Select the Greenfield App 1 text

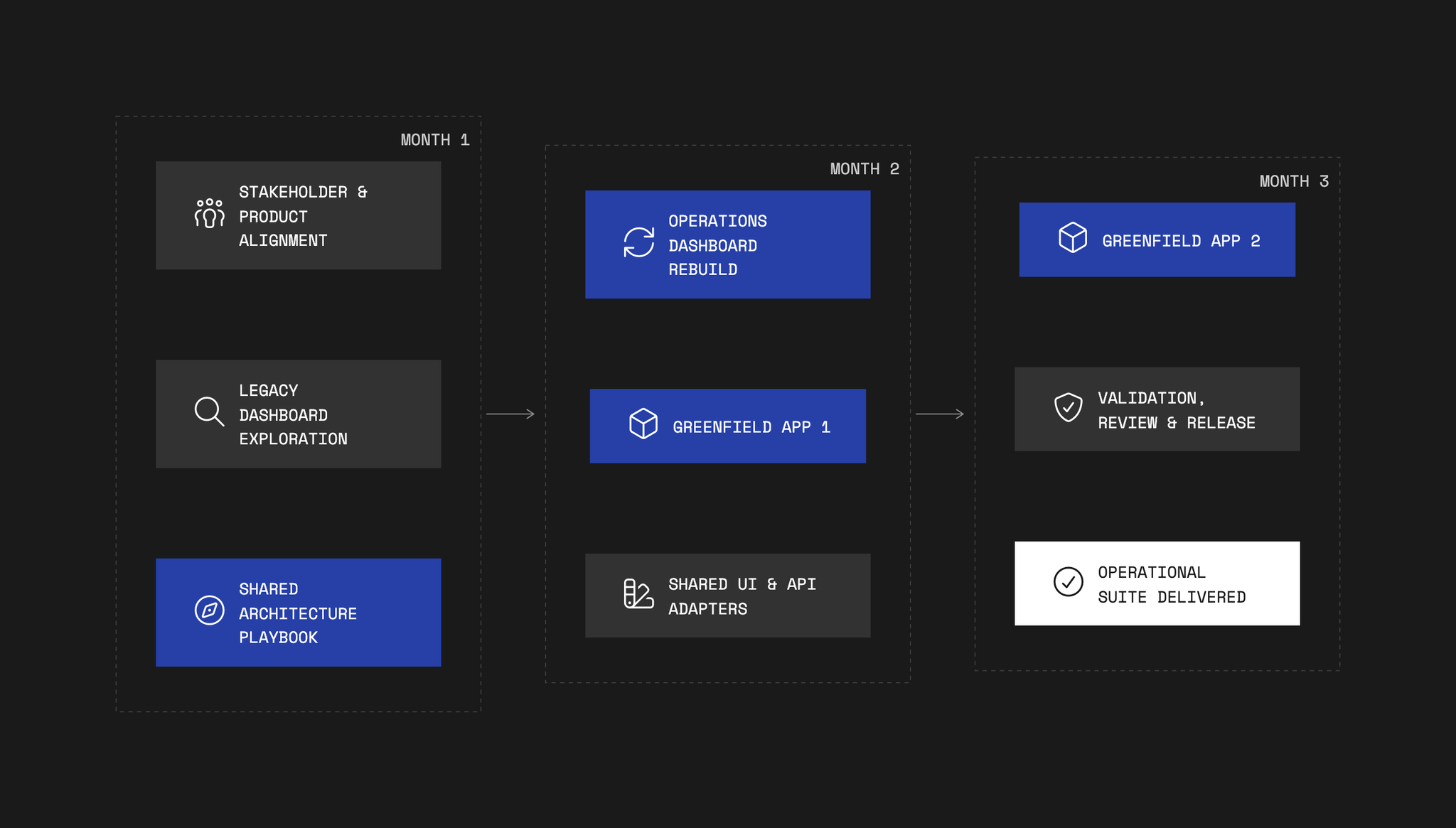coord(751,427)
